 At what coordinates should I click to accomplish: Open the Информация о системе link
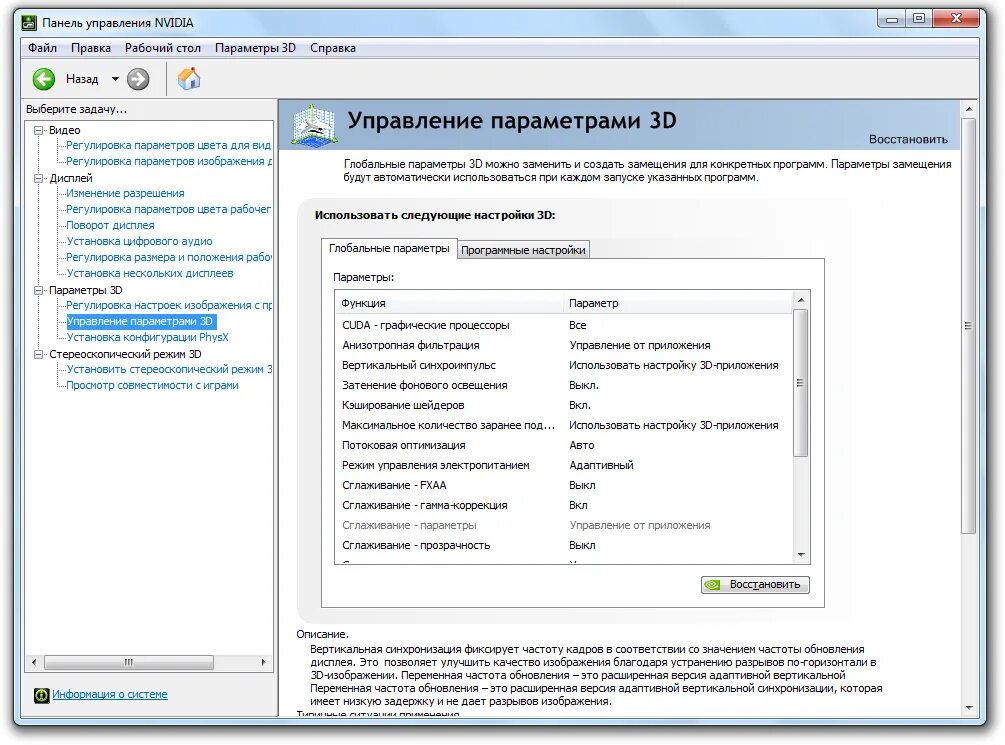110,694
